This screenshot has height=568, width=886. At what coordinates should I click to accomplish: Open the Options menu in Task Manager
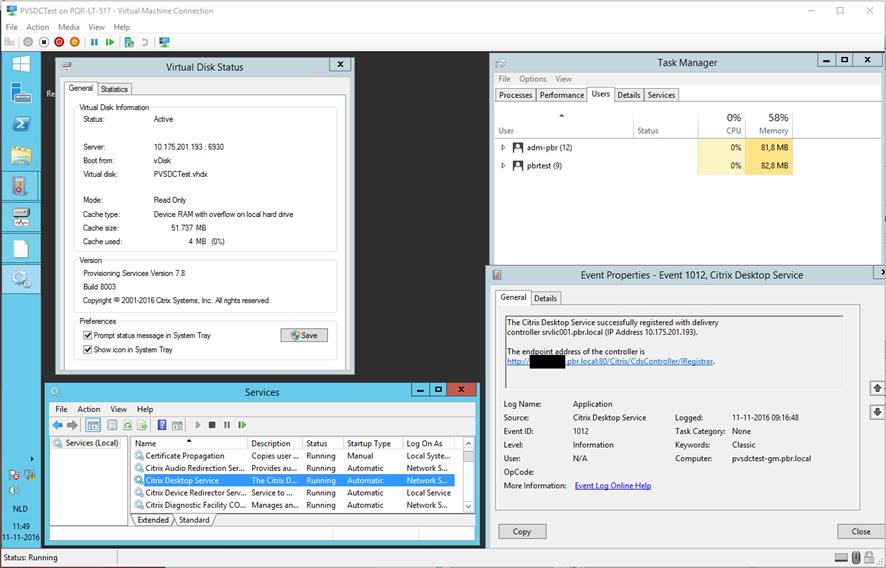pos(533,79)
